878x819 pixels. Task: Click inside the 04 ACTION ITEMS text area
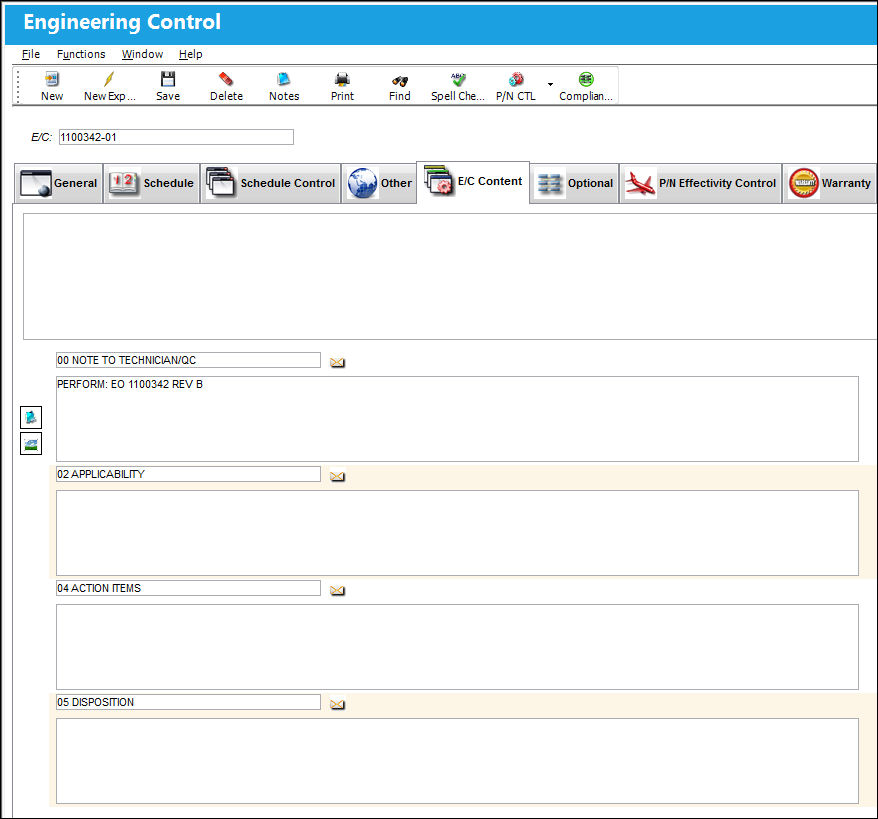(457, 647)
